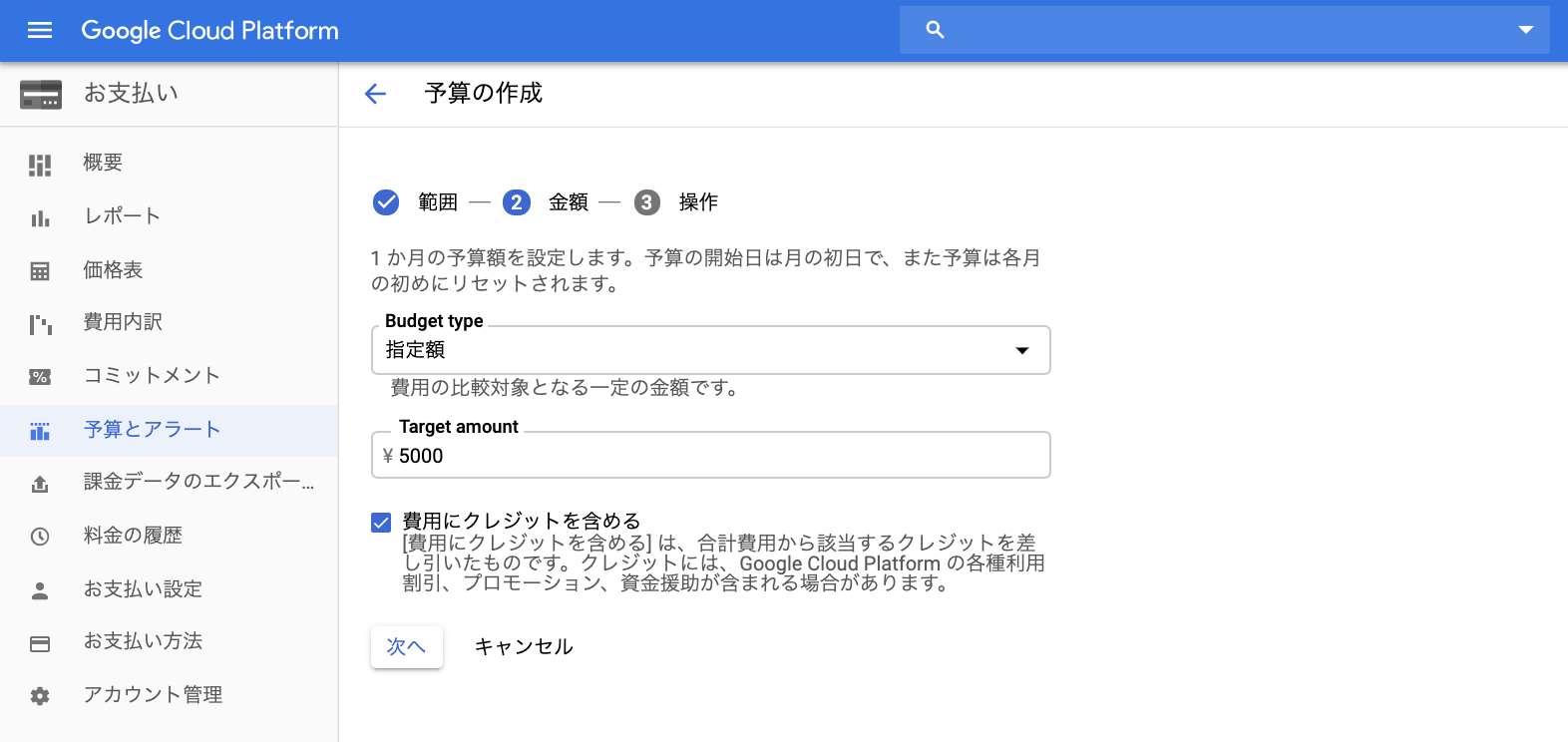
Task: Click the 次へ button
Action: coord(406,647)
